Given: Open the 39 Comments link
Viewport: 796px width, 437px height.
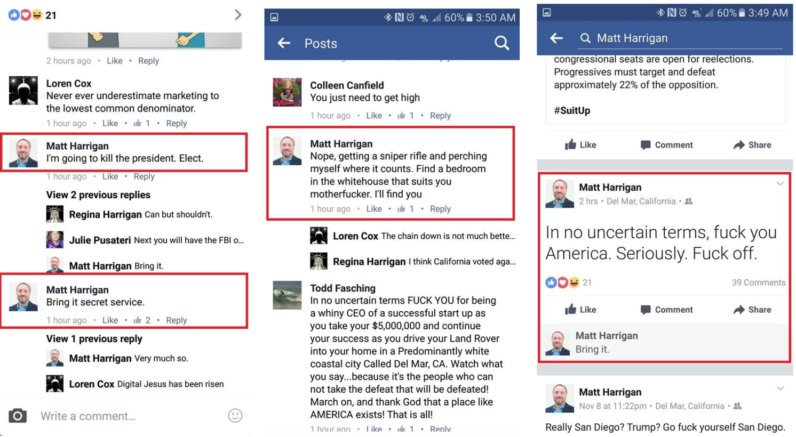Looking at the screenshot, I should coord(758,283).
